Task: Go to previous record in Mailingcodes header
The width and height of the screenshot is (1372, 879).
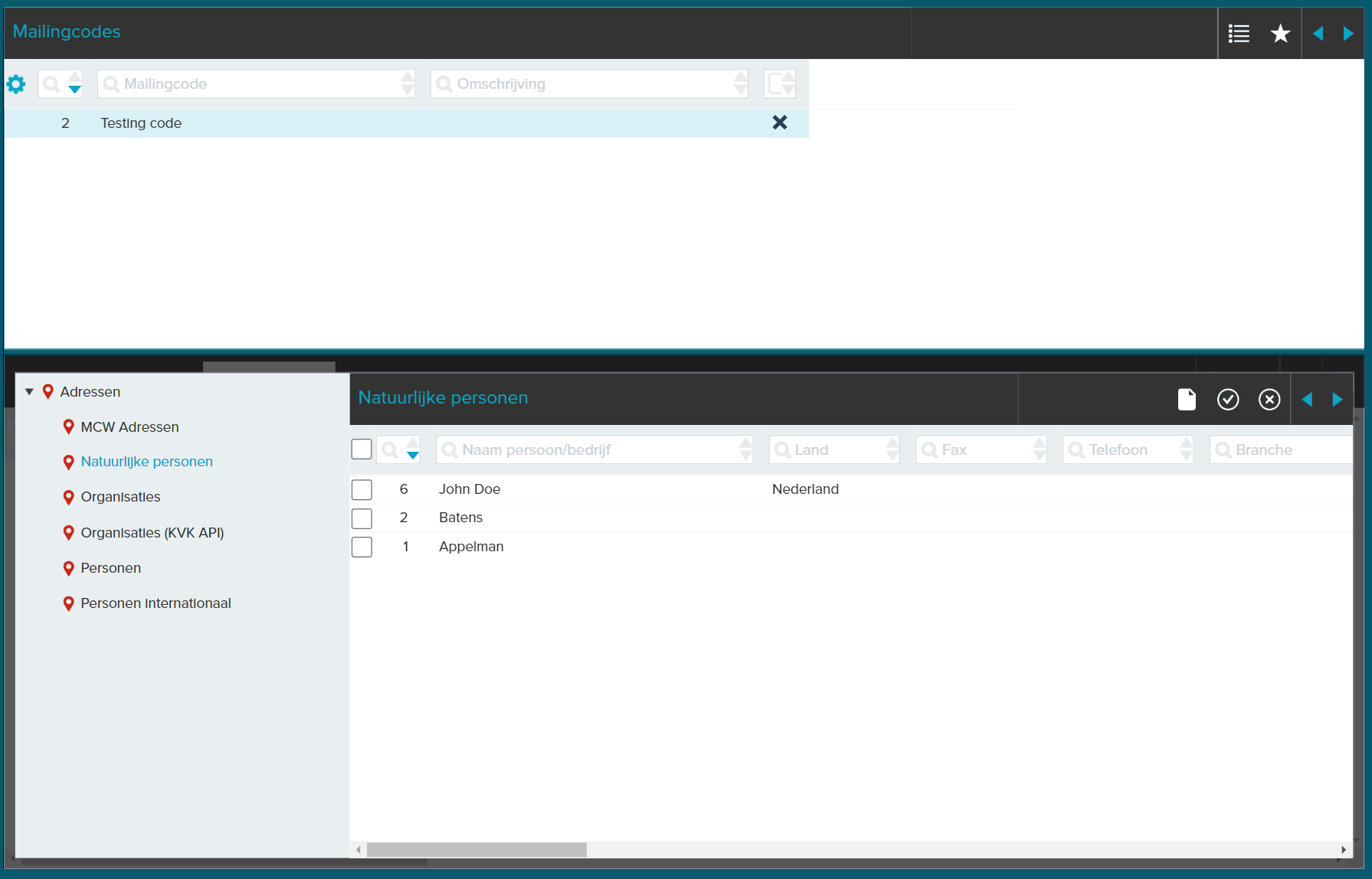Action: coord(1318,34)
